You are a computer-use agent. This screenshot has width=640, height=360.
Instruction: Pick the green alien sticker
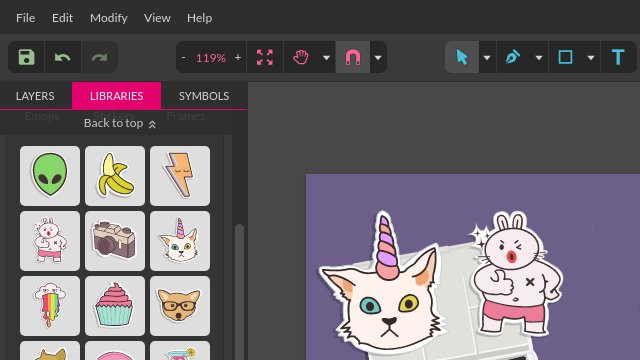tap(50, 176)
